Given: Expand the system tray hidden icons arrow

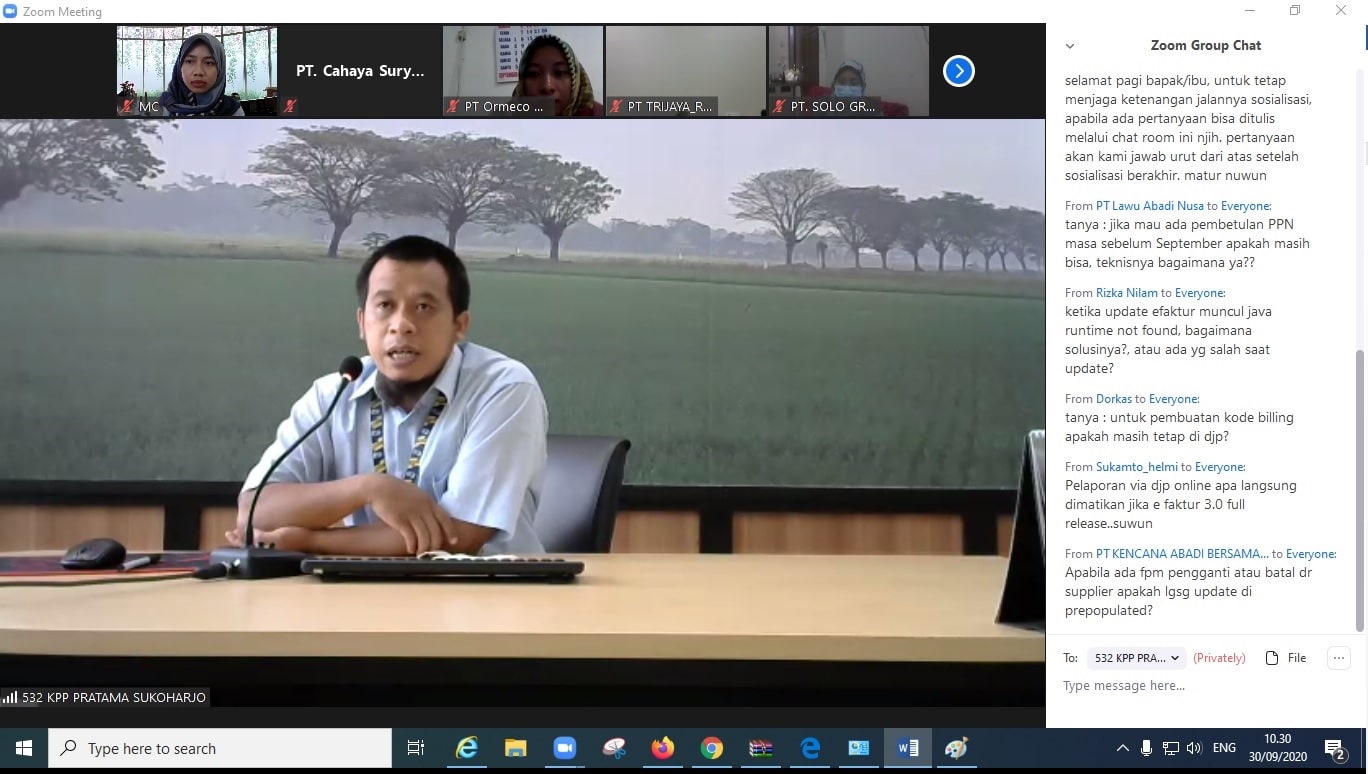Looking at the screenshot, I should pyautogui.click(x=1122, y=748).
